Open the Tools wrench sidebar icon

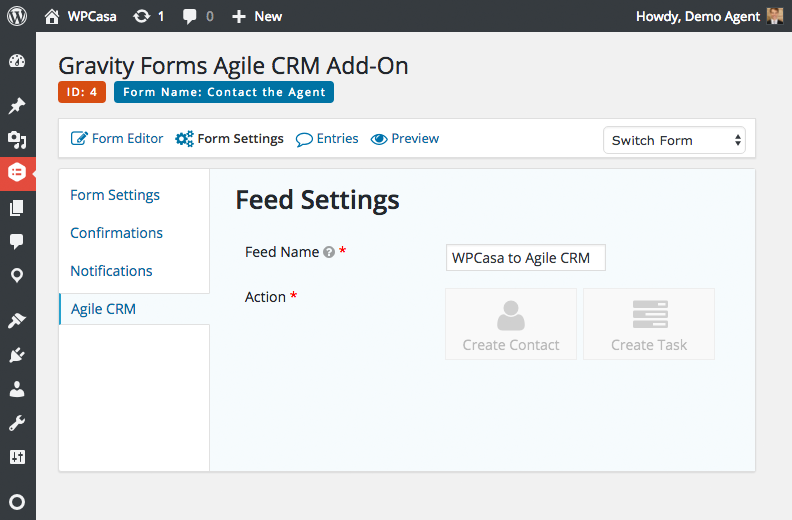click(x=17, y=423)
